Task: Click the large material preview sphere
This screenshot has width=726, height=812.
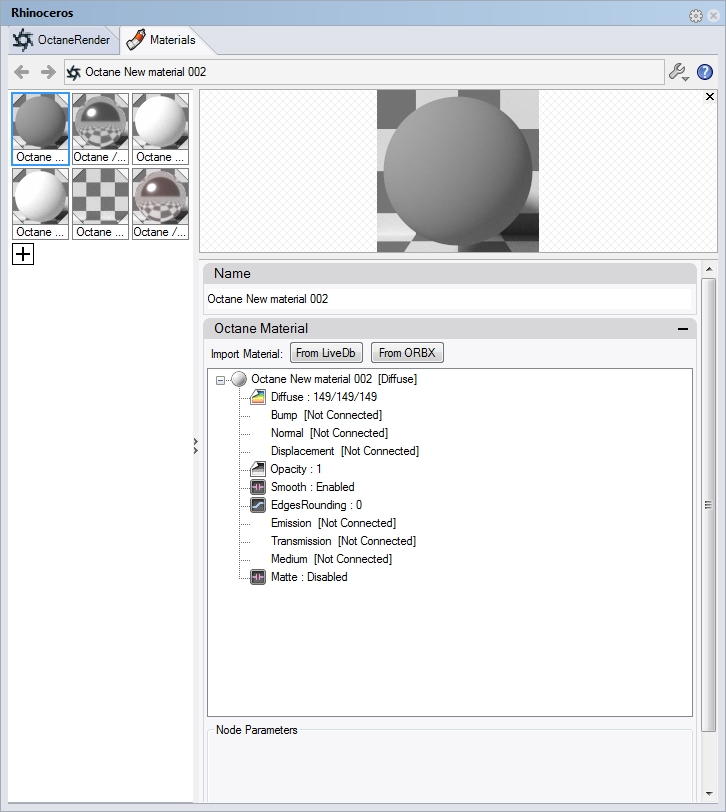Action: pyautogui.click(x=458, y=171)
